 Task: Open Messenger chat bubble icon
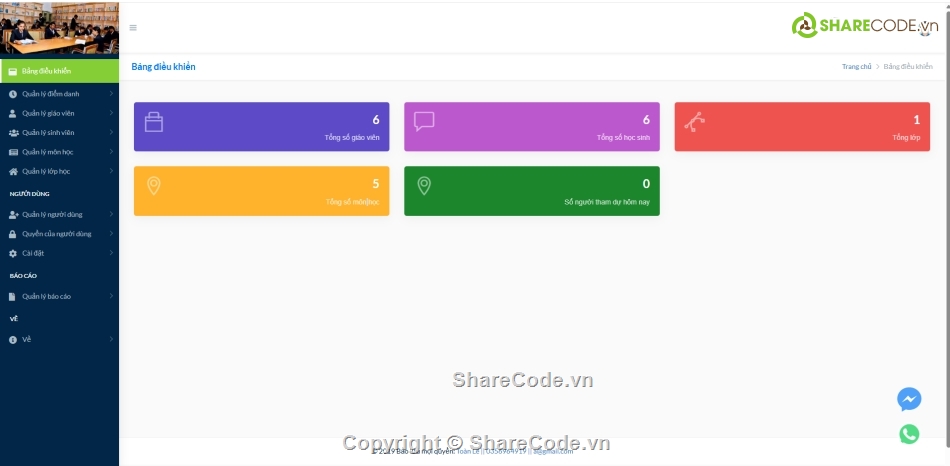[x=908, y=399]
